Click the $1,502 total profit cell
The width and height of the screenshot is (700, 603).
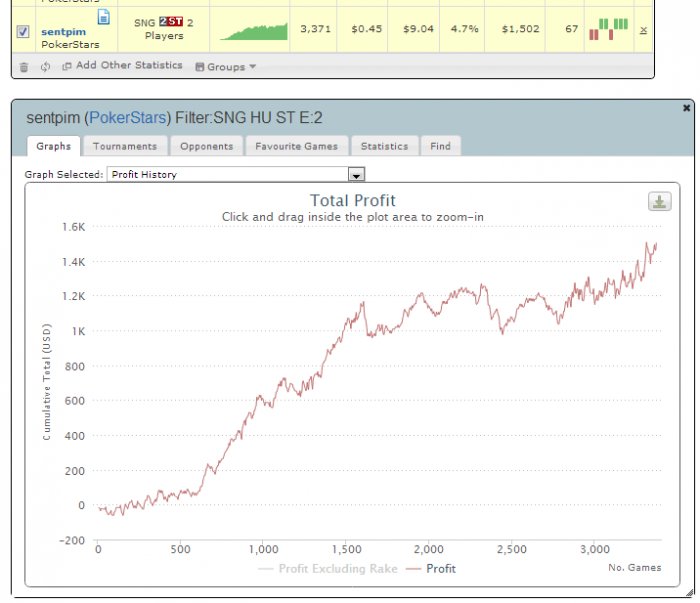[x=521, y=29]
